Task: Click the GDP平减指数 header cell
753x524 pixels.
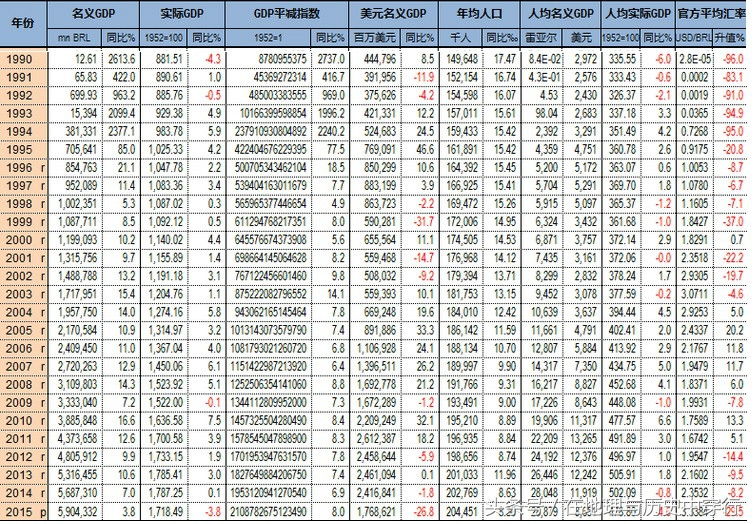Action: click(287, 14)
